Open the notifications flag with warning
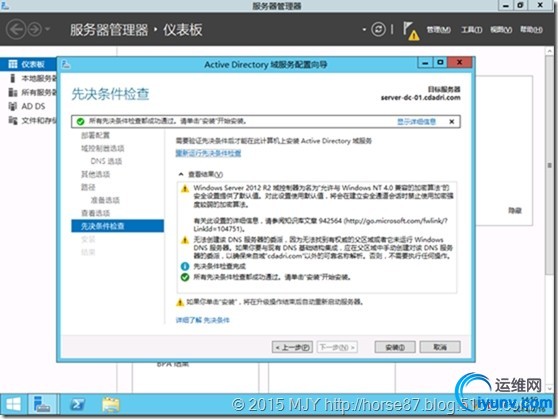558x419 pixels. click(411, 31)
